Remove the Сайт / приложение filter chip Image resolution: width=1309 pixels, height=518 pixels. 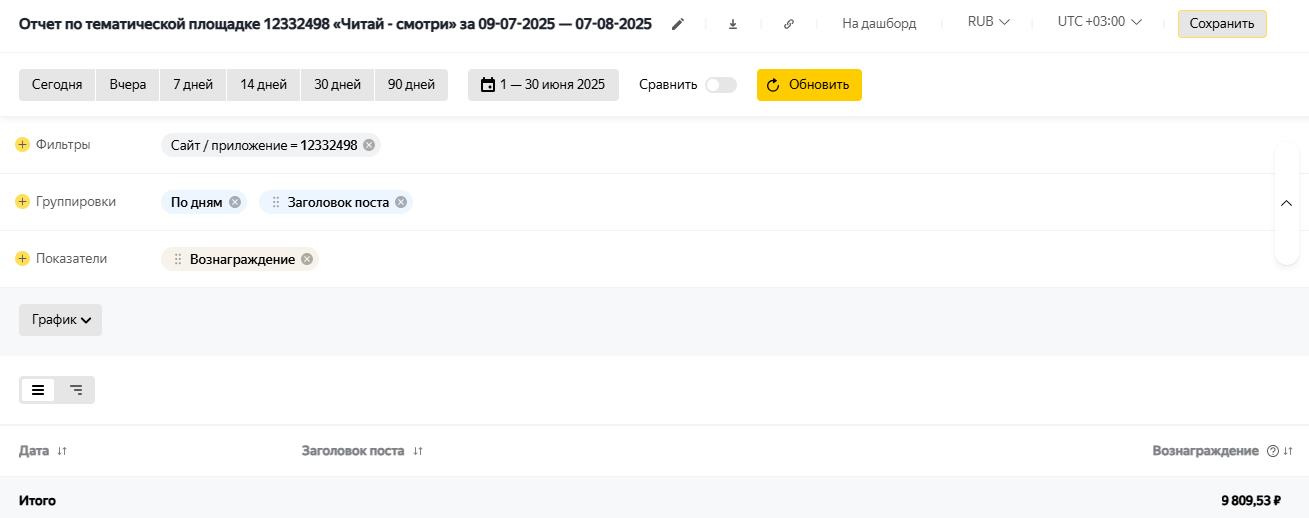369,145
